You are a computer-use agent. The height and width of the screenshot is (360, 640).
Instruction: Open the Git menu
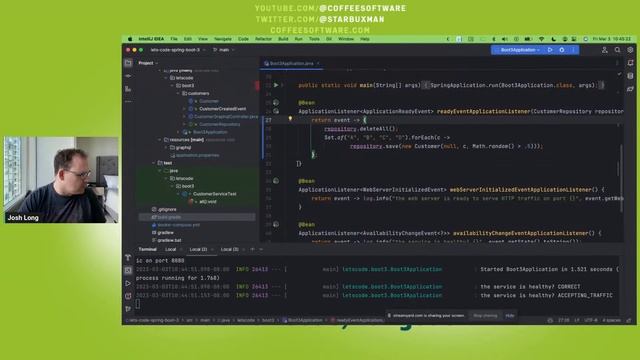pos(329,39)
